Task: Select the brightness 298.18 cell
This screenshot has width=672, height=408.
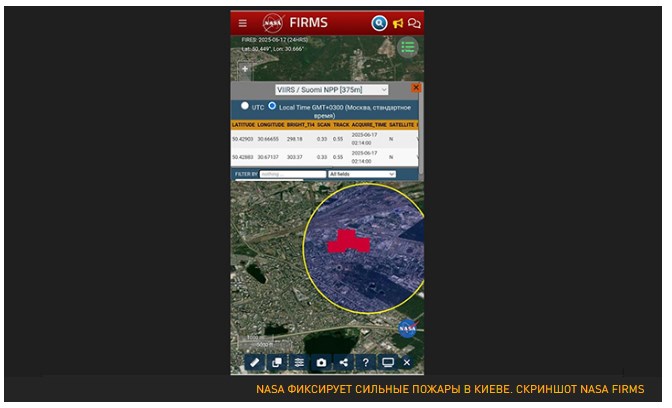Action: [294, 139]
